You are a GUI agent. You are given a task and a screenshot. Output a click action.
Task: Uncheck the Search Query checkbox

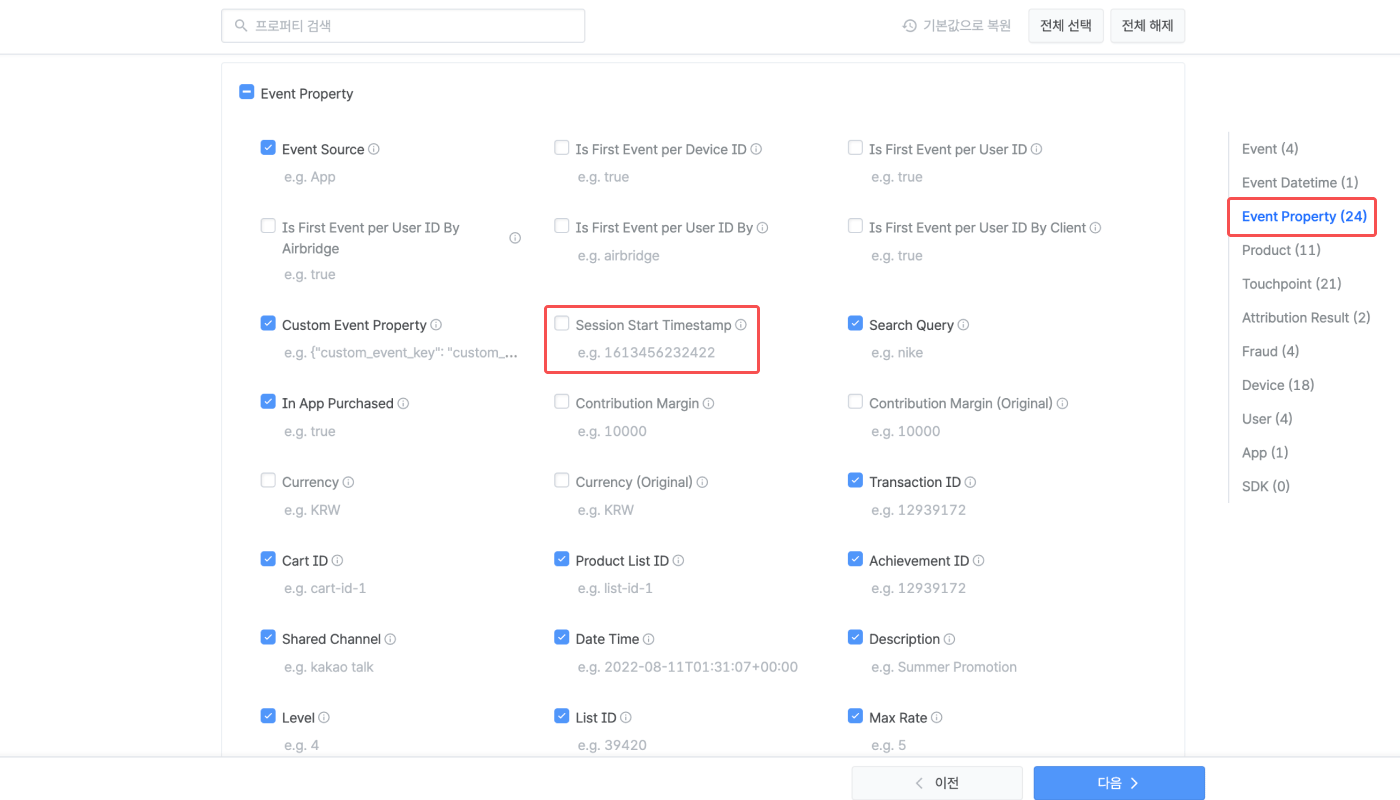click(x=855, y=324)
